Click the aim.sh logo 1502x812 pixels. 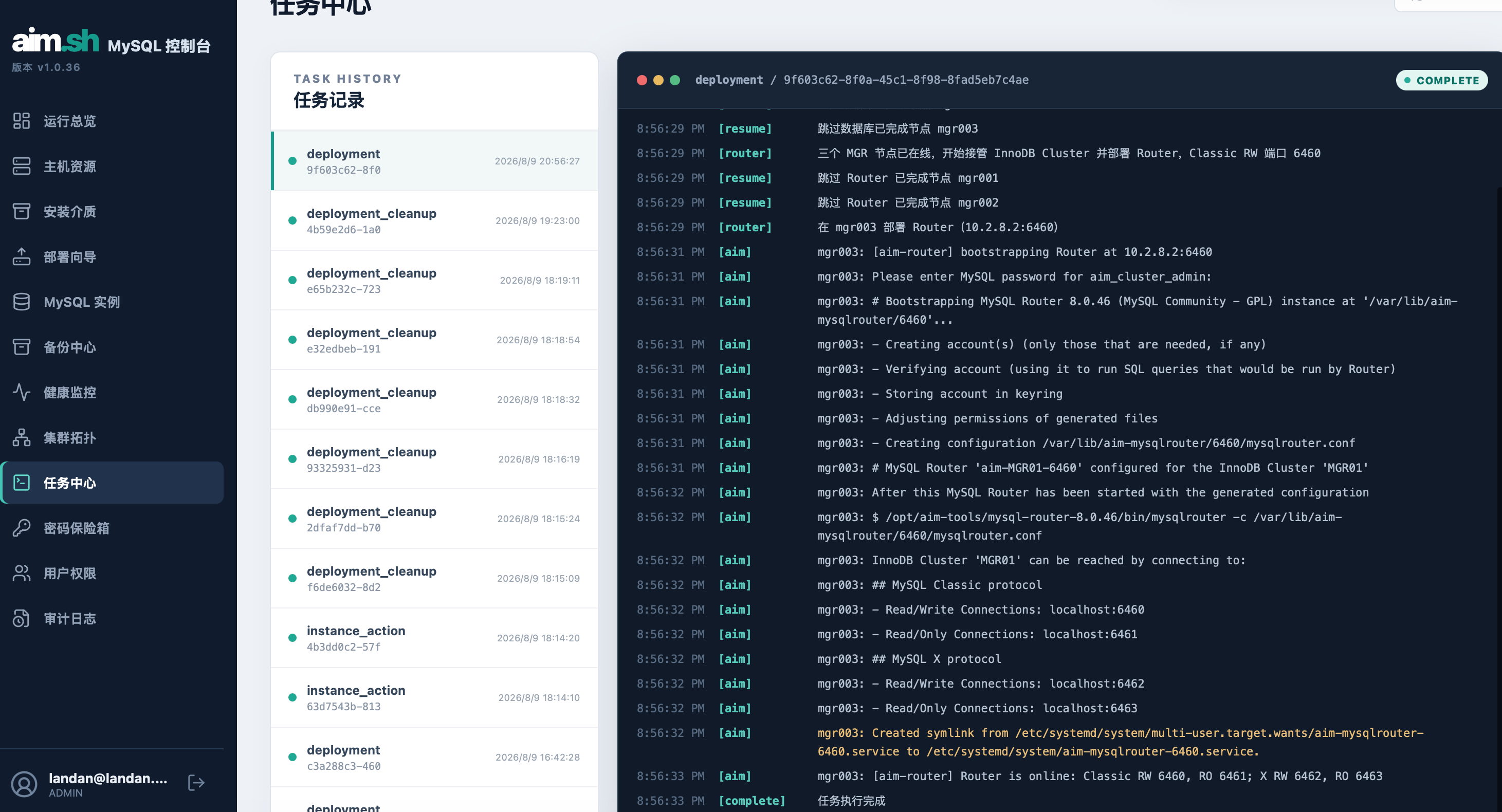coord(56,41)
